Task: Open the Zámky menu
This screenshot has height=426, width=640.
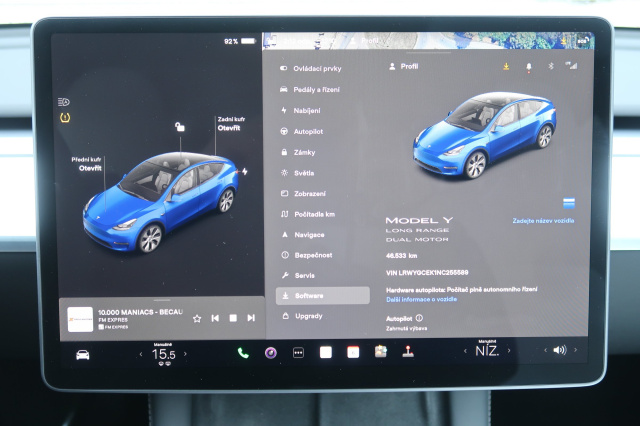Action: (298, 152)
